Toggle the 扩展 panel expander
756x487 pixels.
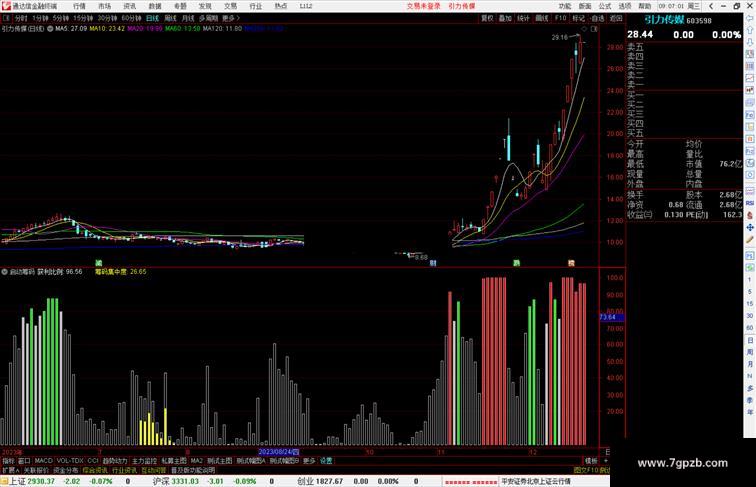tap(11, 470)
